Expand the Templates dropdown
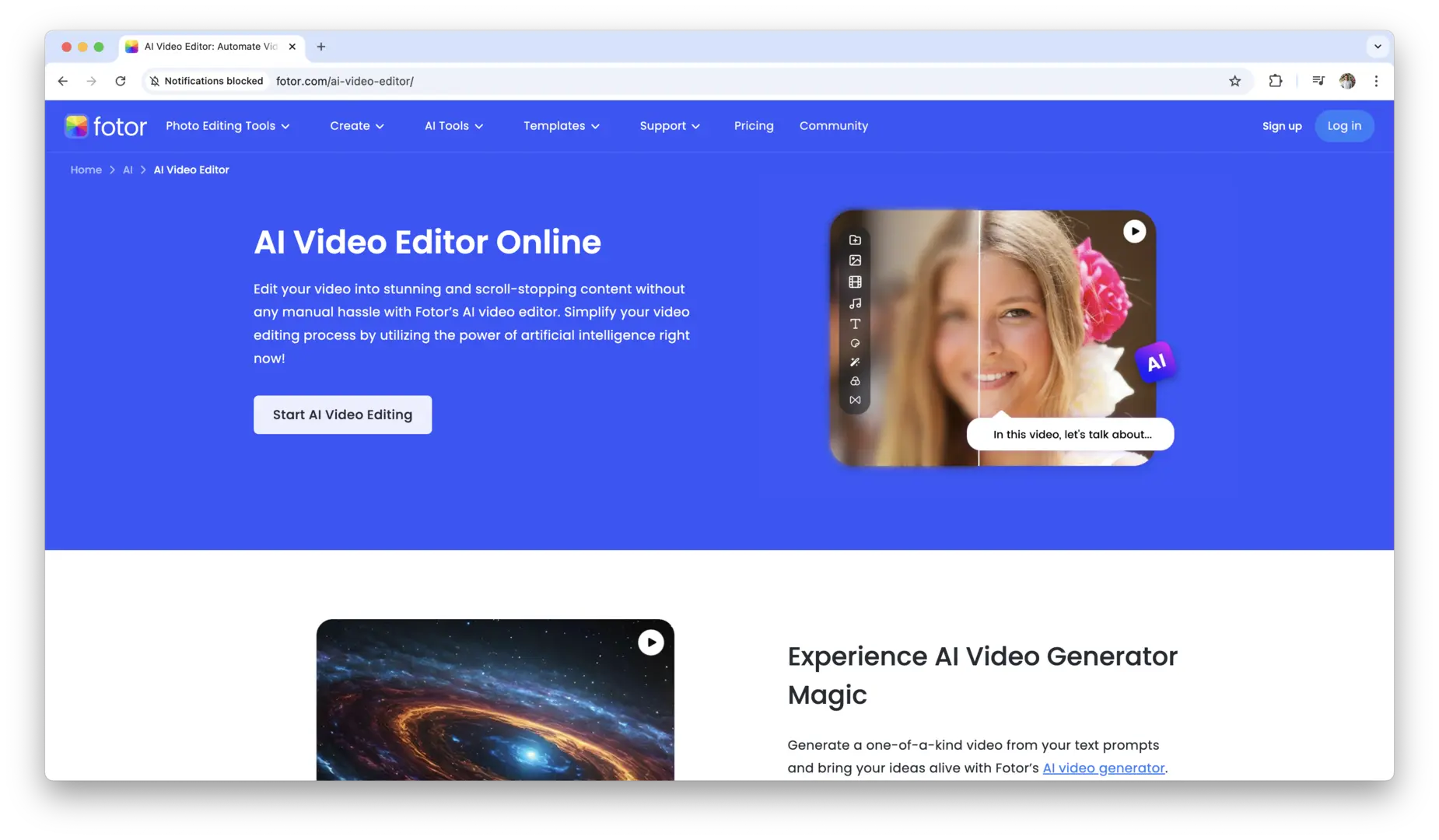 coord(561,126)
